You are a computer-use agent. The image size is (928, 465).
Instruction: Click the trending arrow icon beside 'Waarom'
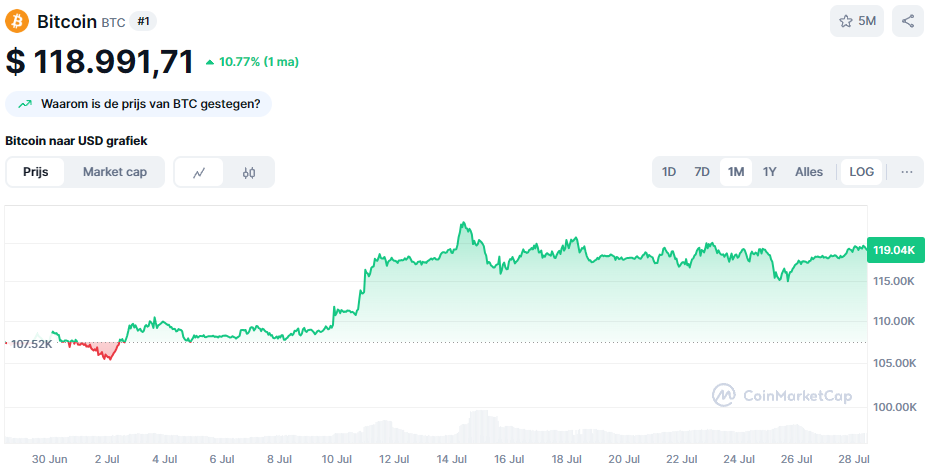[25, 104]
